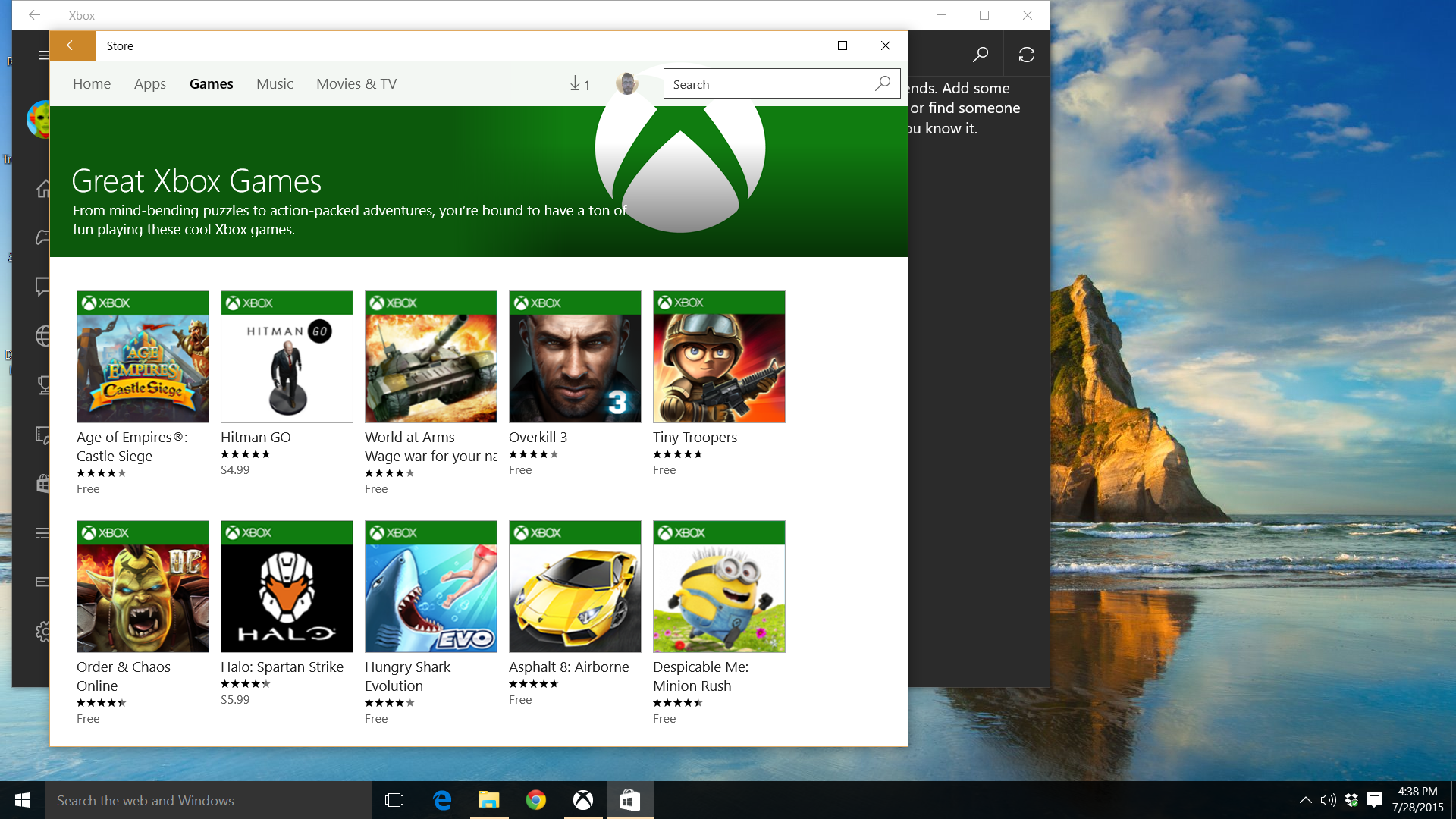Open the Action Center notifications icon

(x=1374, y=800)
